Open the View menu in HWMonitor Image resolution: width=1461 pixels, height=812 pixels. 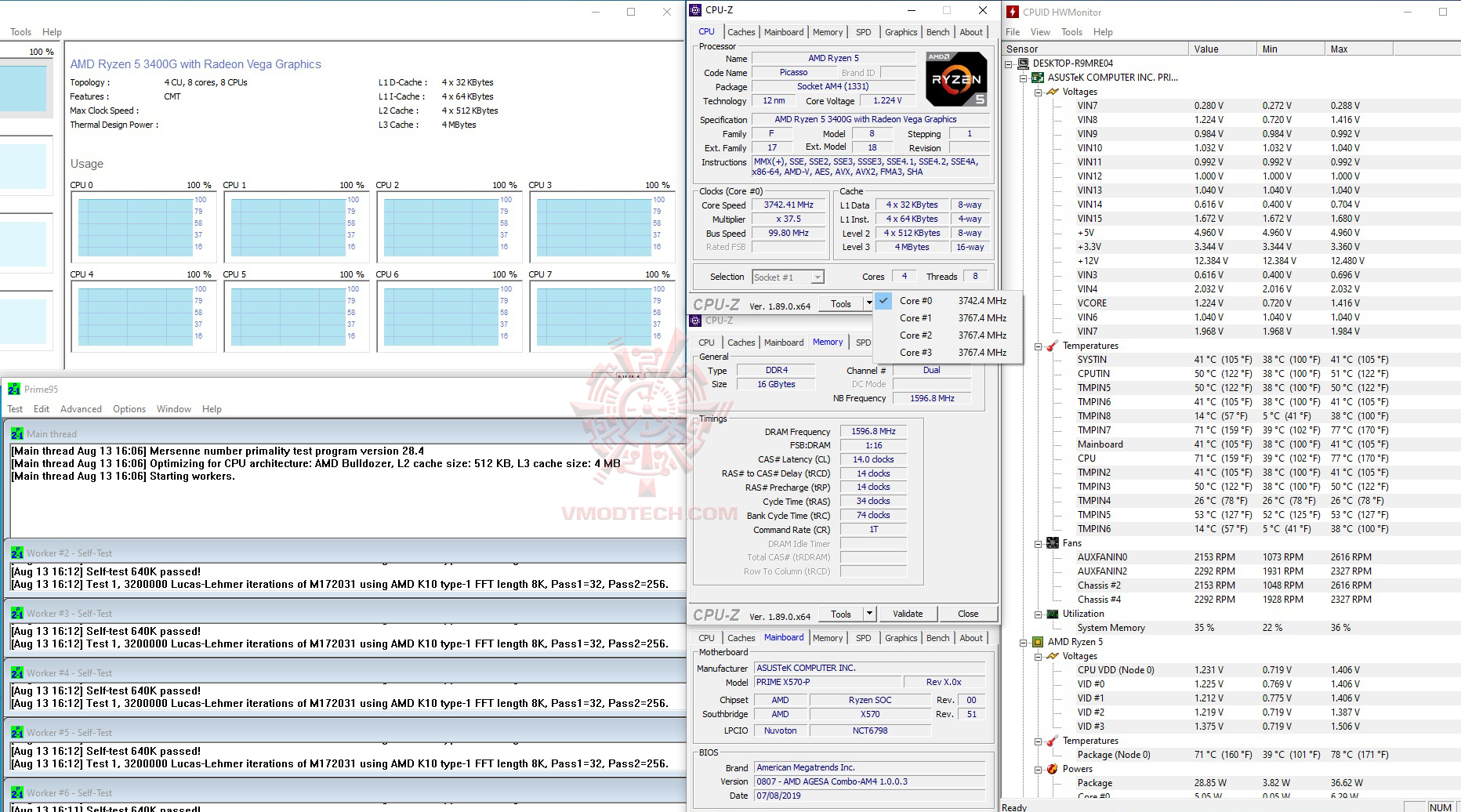click(x=1040, y=32)
